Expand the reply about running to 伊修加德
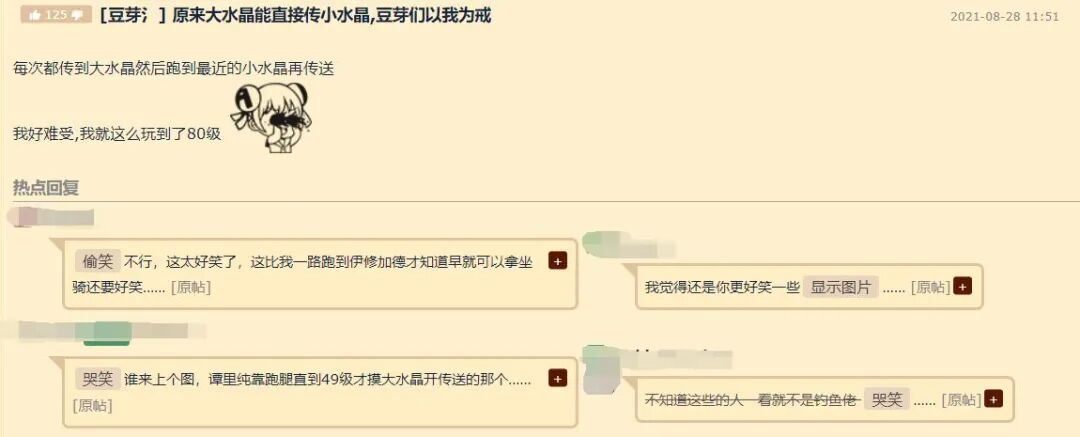The height and width of the screenshot is (437, 1080). [557, 261]
